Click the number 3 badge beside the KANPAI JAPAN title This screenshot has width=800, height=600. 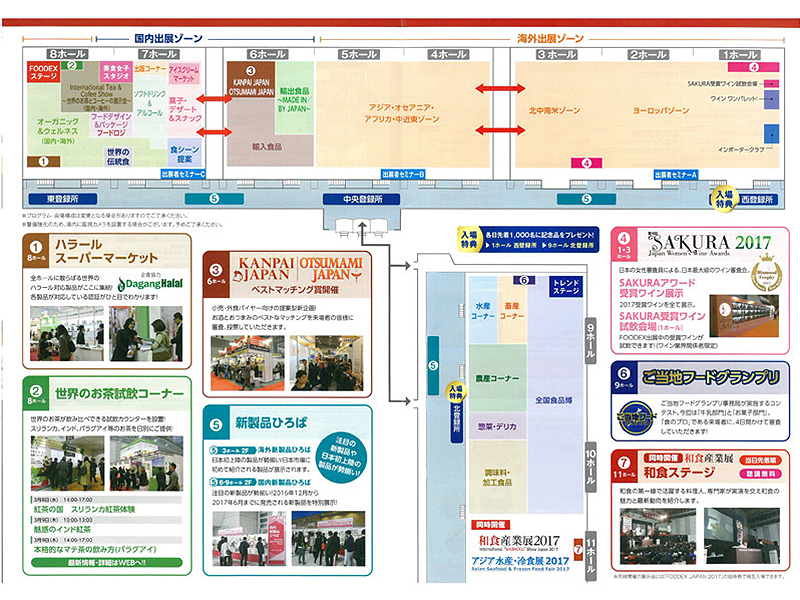click(216, 270)
